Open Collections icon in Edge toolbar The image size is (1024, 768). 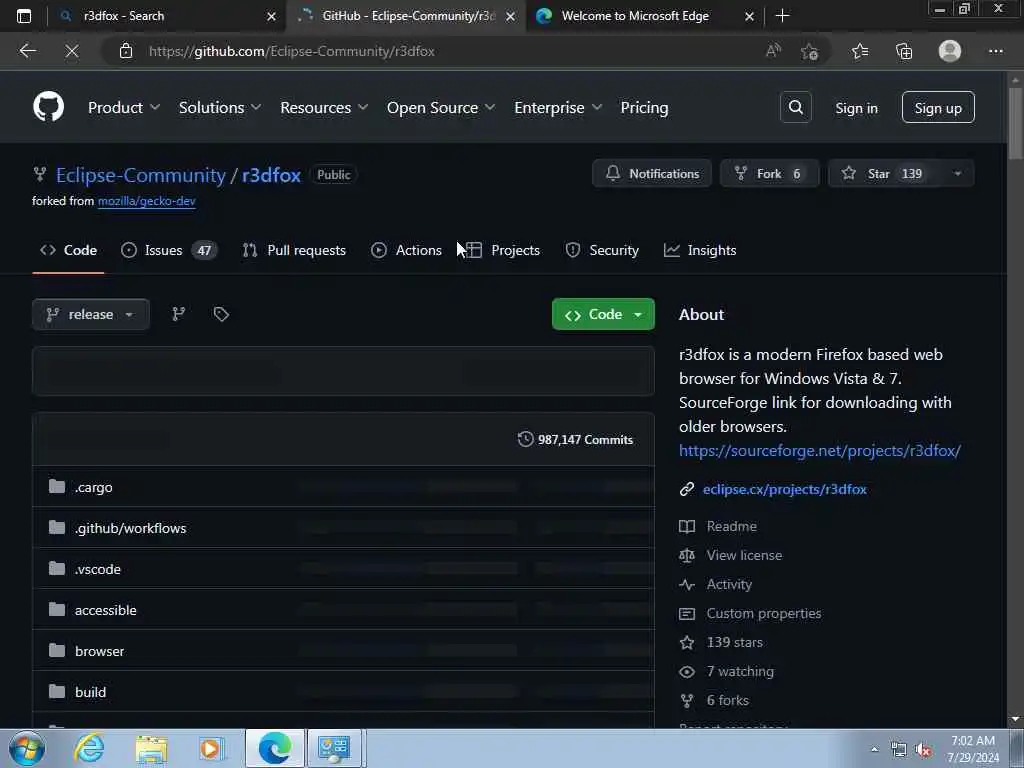(904, 51)
